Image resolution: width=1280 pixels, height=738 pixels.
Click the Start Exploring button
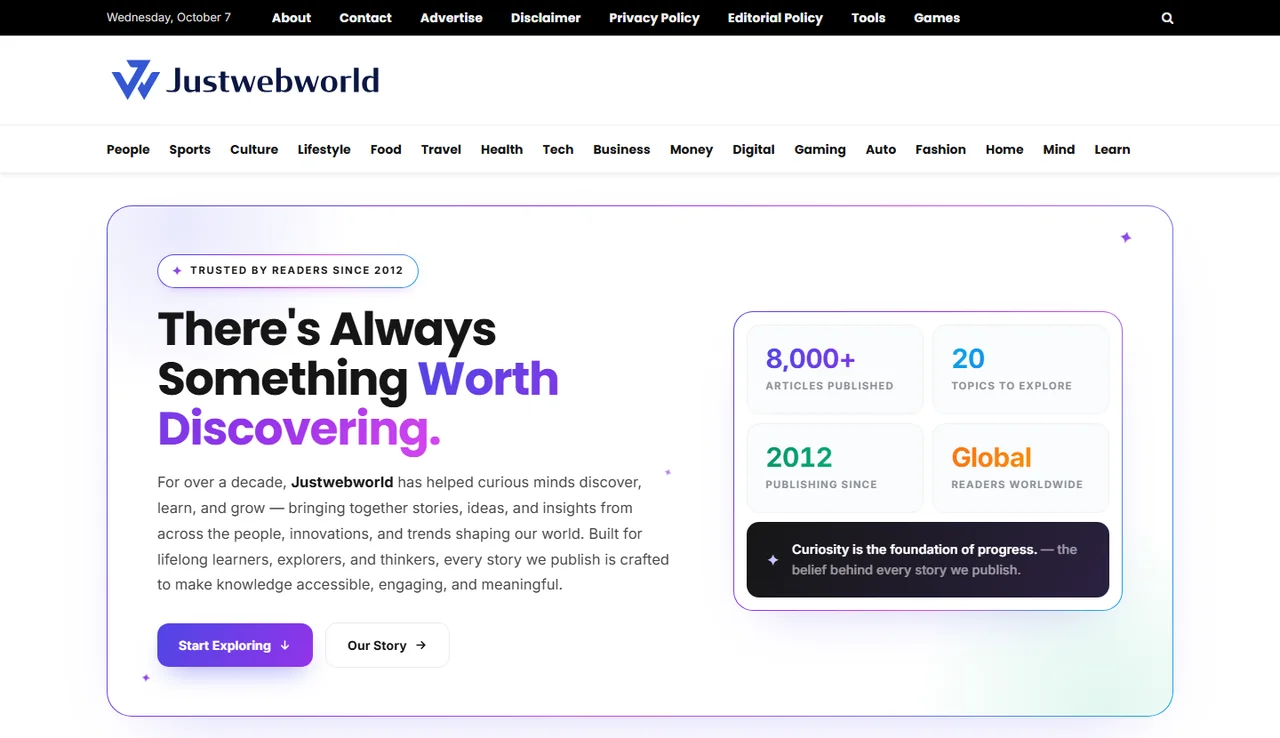(235, 645)
